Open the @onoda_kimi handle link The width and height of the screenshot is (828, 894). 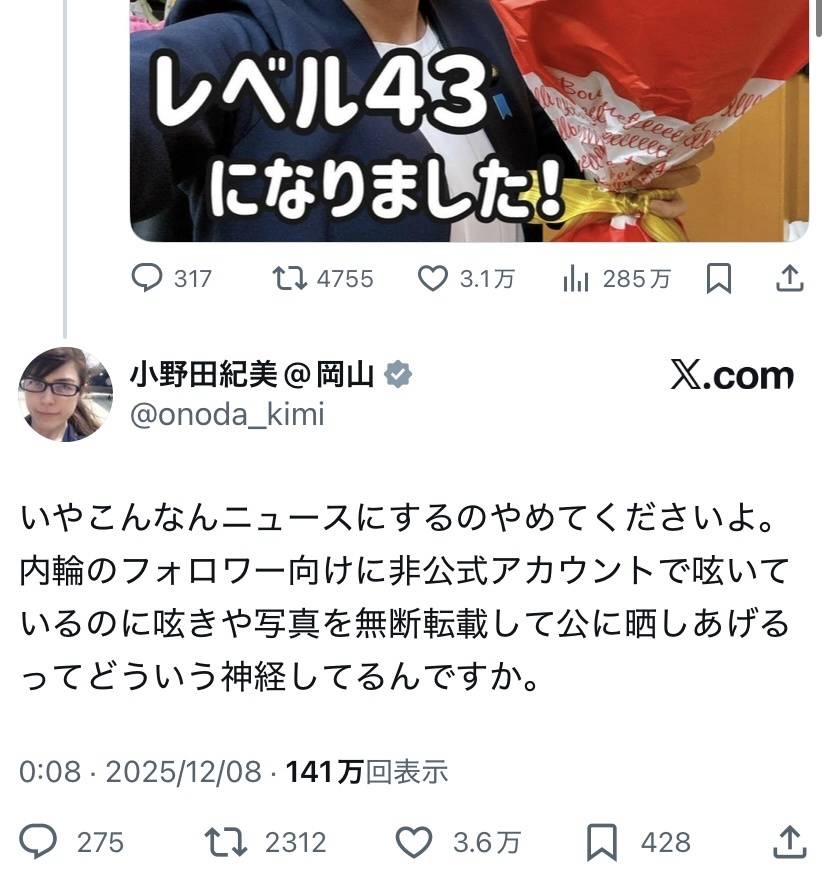(x=227, y=415)
